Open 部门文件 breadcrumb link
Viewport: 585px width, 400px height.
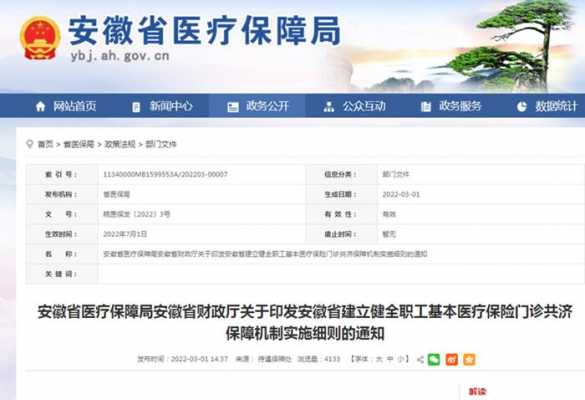(161, 144)
